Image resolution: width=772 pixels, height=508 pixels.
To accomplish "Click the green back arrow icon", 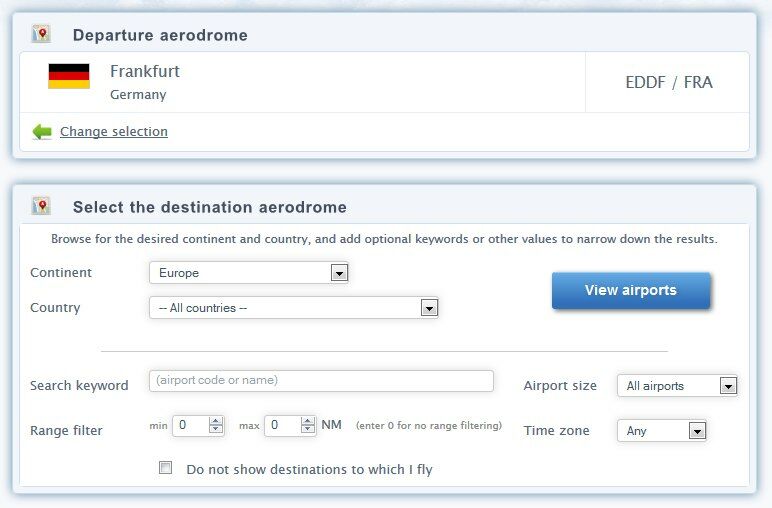I will pos(42,132).
